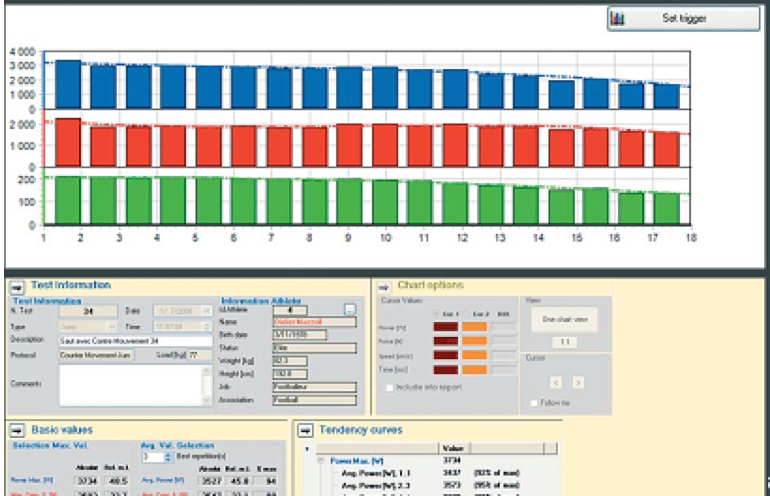This screenshot has width=770, height=496.
Task: Toggle the Follow me checkbox
Action: tap(532, 402)
